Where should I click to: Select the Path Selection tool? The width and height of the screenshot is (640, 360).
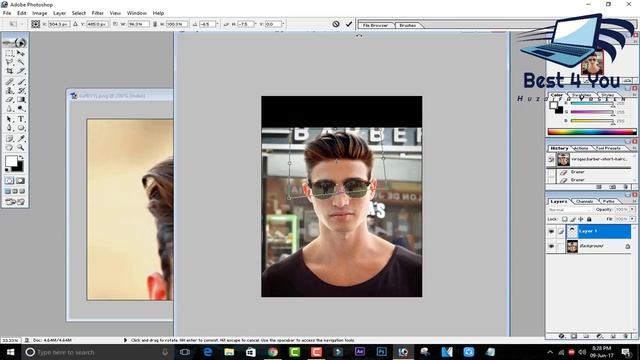point(9,119)
